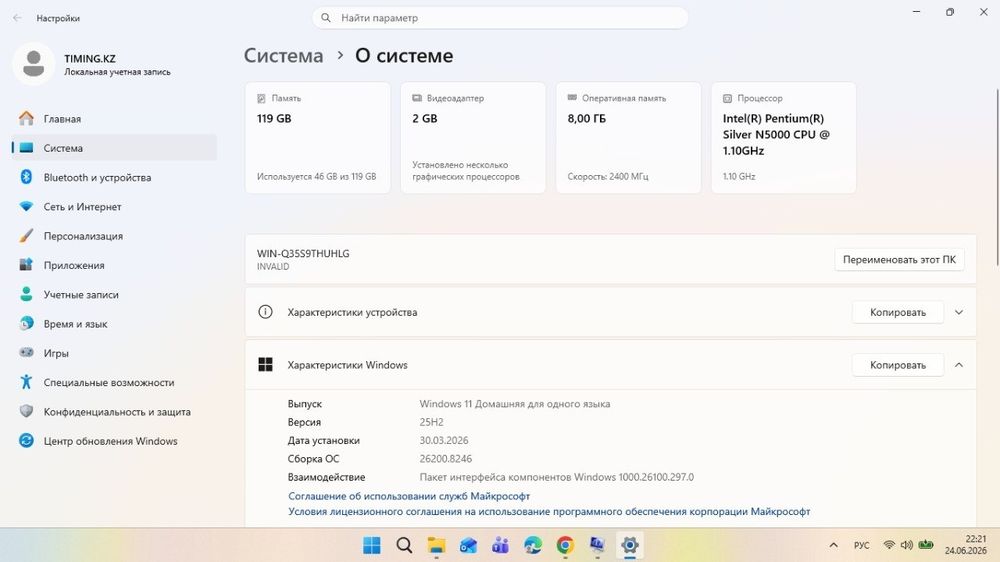The height and width of the screenshot is (562, 1000).
Task: Click the Память 119 GB card
Action: pyautogui.click(x=318, y=138)
